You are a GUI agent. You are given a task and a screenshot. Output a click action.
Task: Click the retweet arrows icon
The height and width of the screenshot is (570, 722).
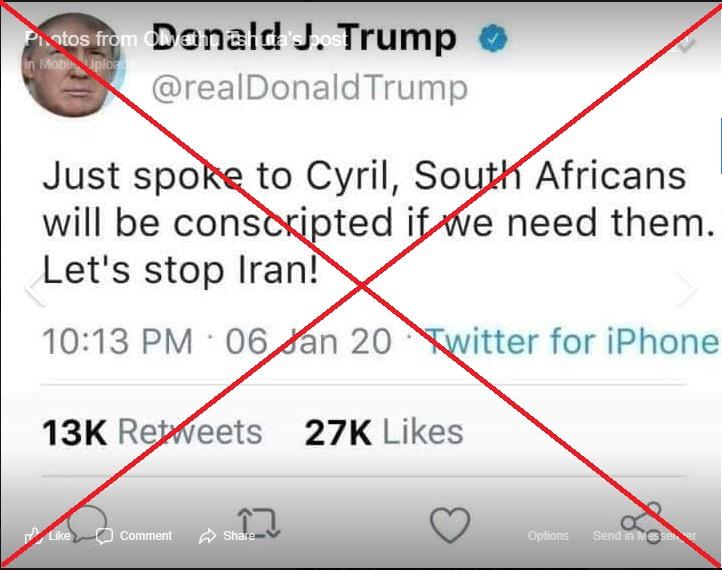point(259,523)
